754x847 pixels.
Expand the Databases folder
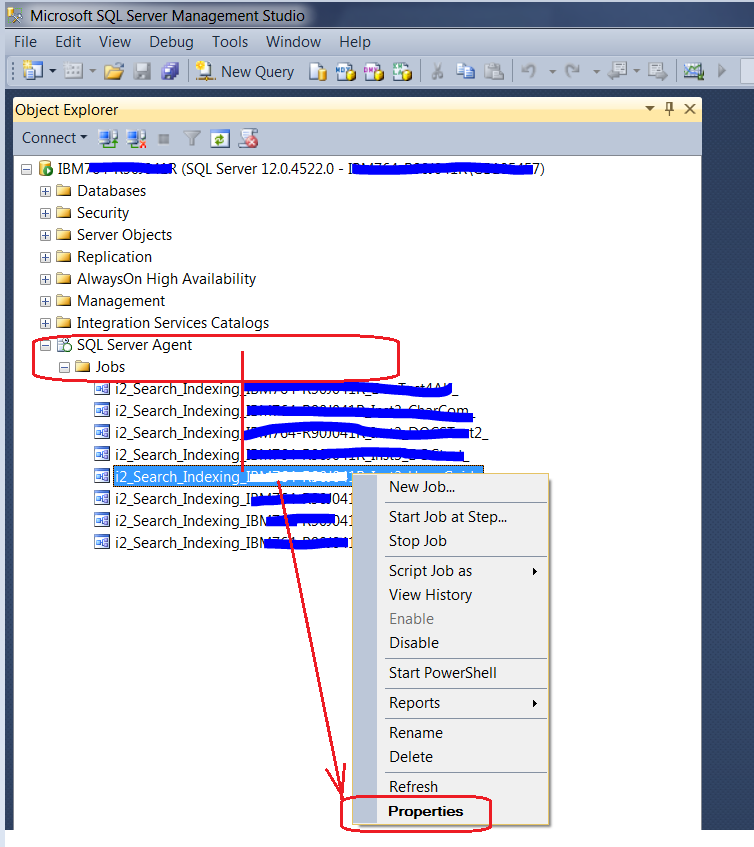[x=45, y=191]
